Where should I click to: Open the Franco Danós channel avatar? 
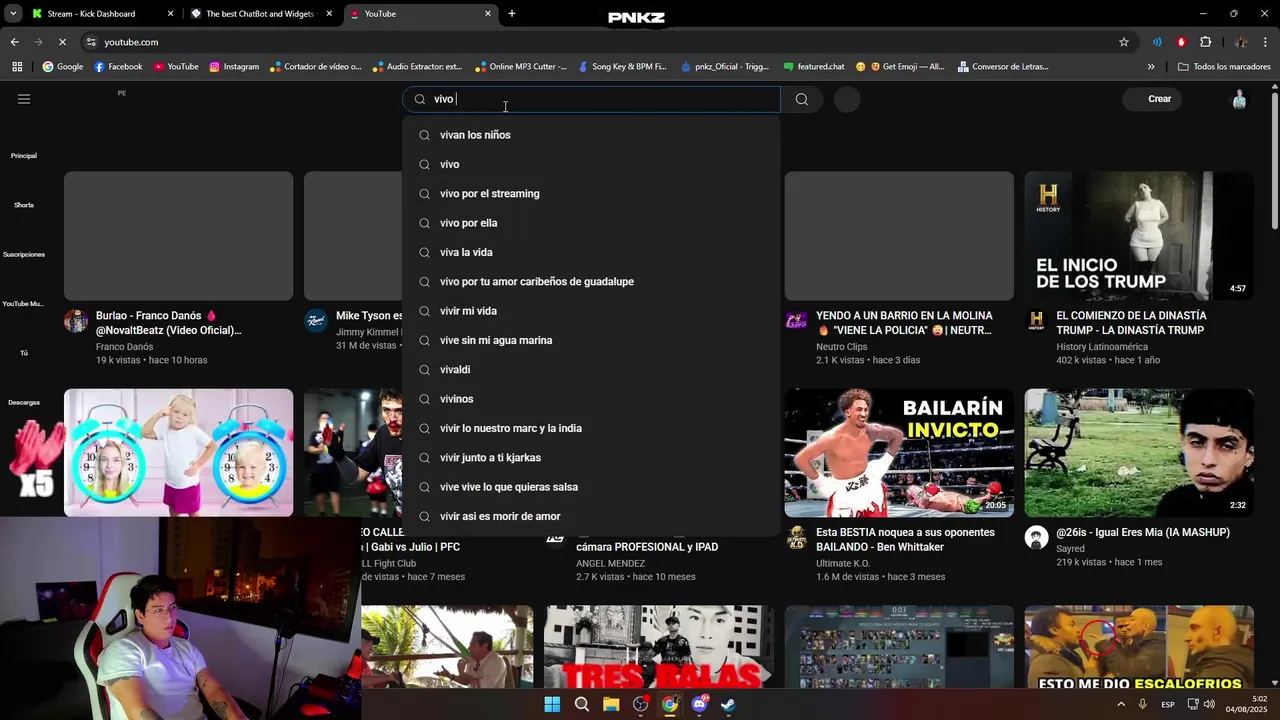click(76, 321)
